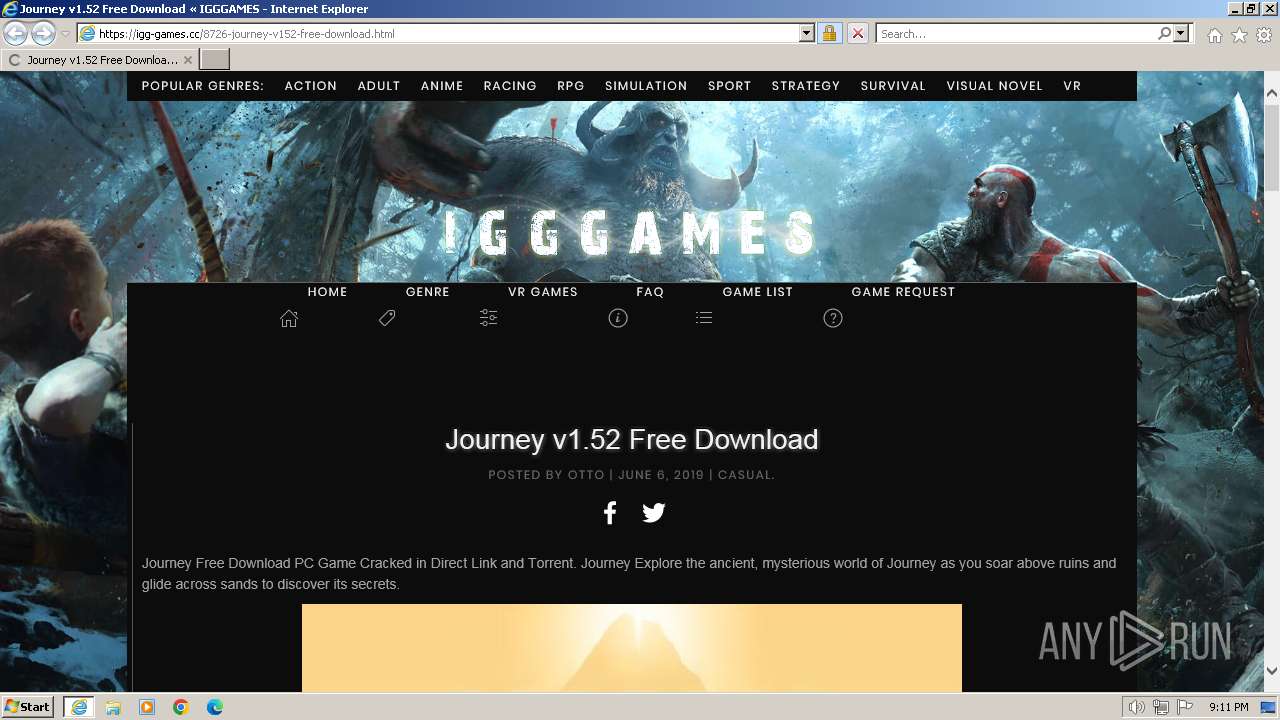Open GAME LIST in site menu
This screenshot has width=1280, height=720.
coord(758,292)
